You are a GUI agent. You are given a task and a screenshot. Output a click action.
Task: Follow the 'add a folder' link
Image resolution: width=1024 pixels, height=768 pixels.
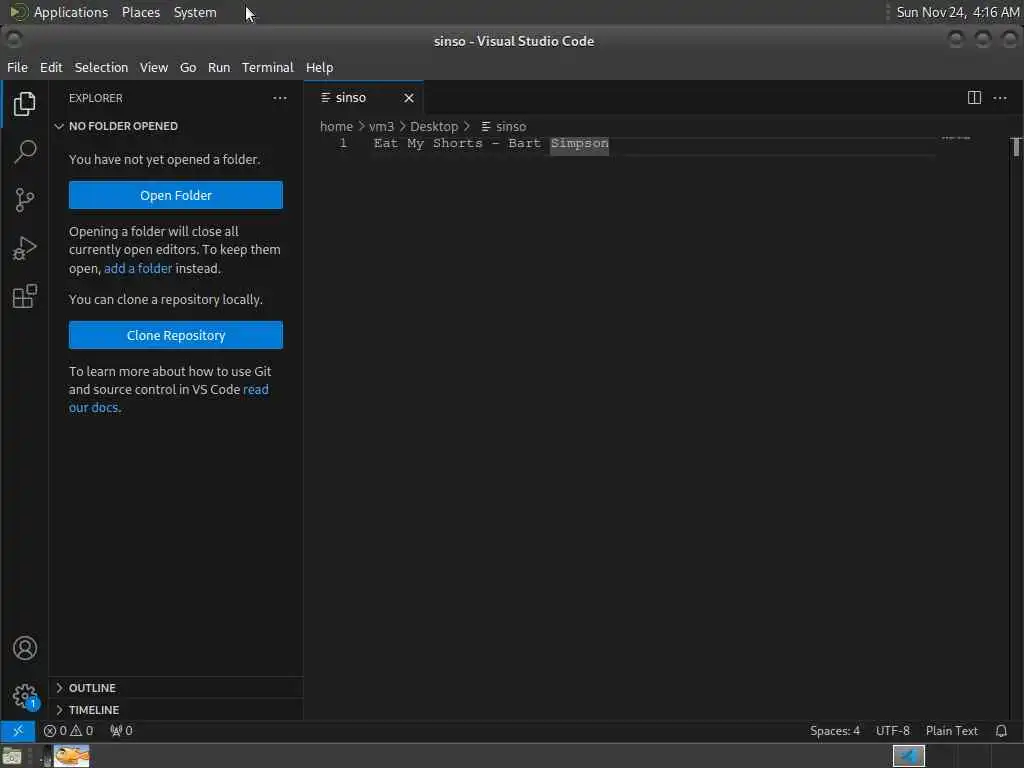pos(138,268)
